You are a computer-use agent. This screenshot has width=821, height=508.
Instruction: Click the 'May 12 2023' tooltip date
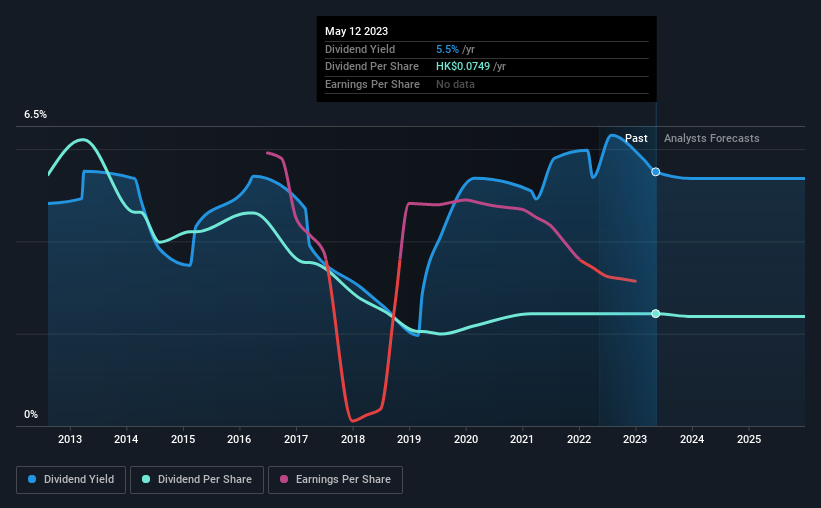coord(357,31)
